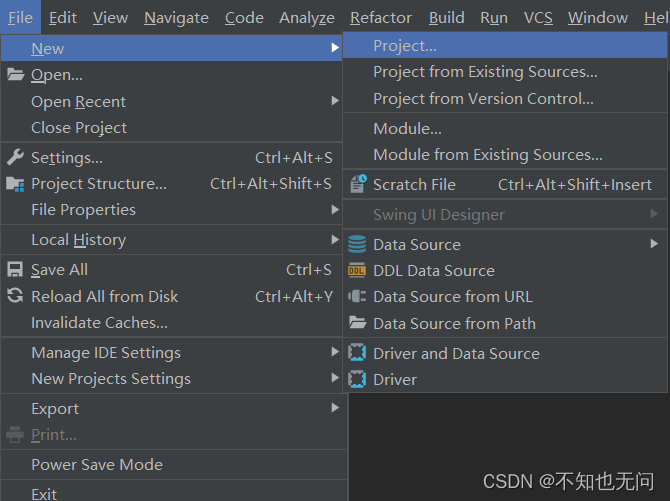Select Project... to create new project
Image resolution: width=670 pixels, height=501 pixels.
[x=405, y=46]
